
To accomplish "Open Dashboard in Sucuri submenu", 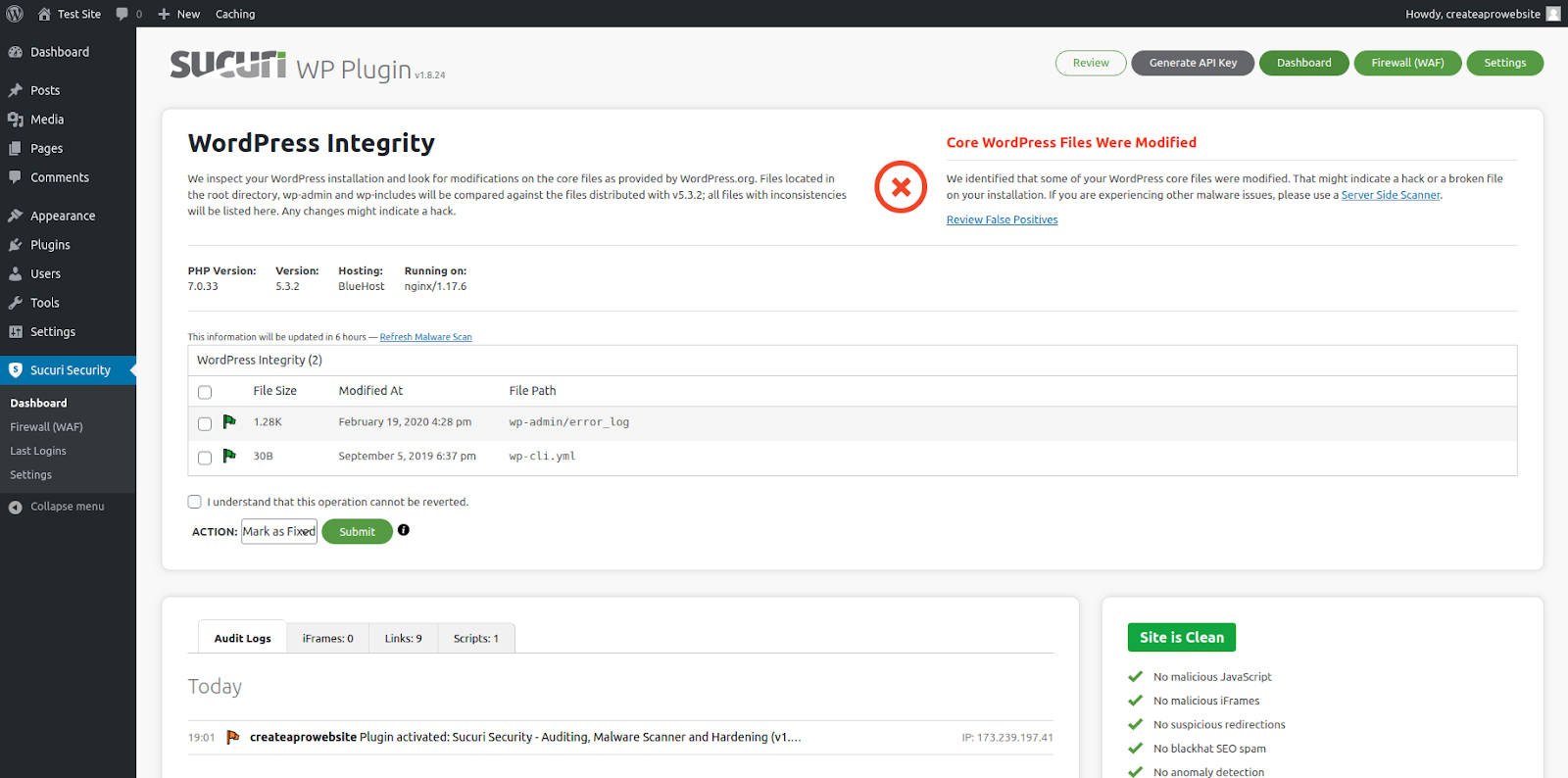I will (x=39, y=403).
